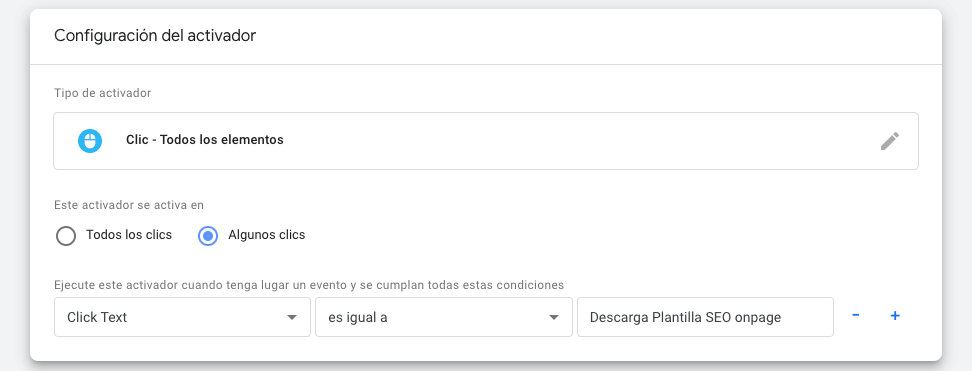Open the Clic - Todos los elementos trigger type
Image resolution: width=972 pixels, height=371 pixels.
tap(205, 140)
